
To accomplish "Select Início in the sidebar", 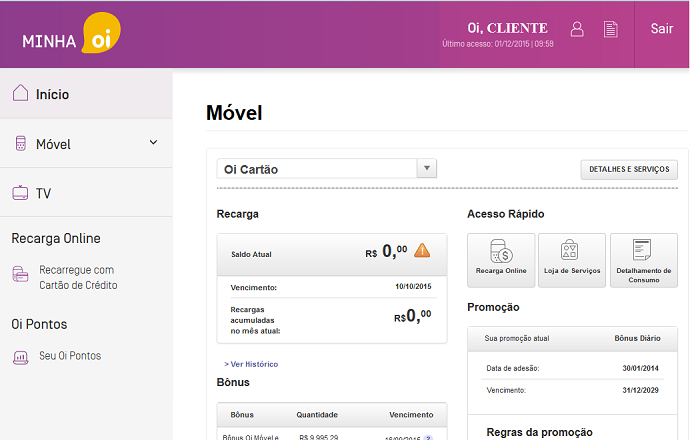I will pyautogui.click(x=52, y=94).
